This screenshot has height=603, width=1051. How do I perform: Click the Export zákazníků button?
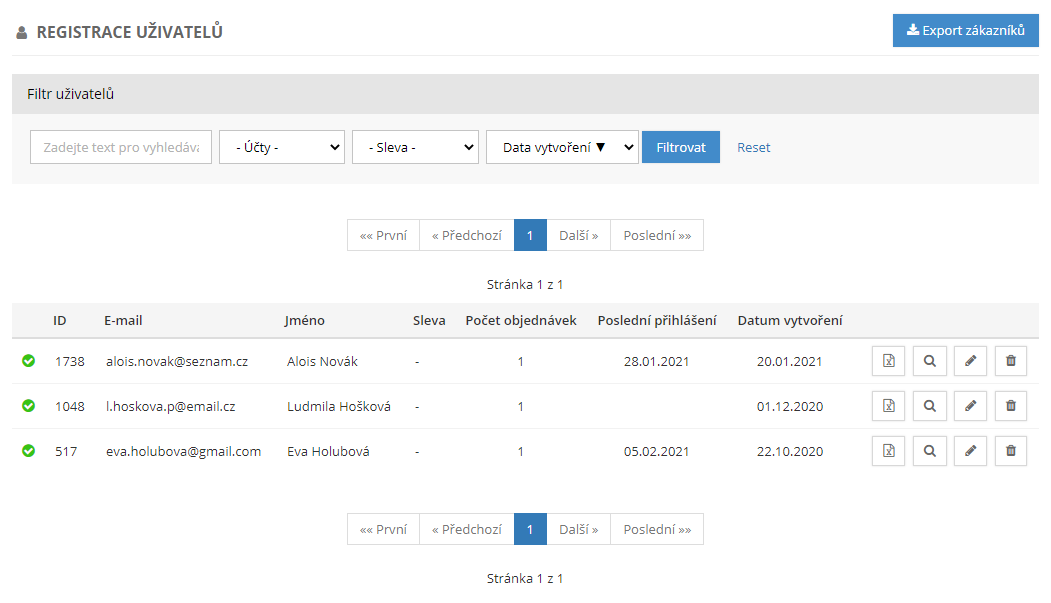965,31
